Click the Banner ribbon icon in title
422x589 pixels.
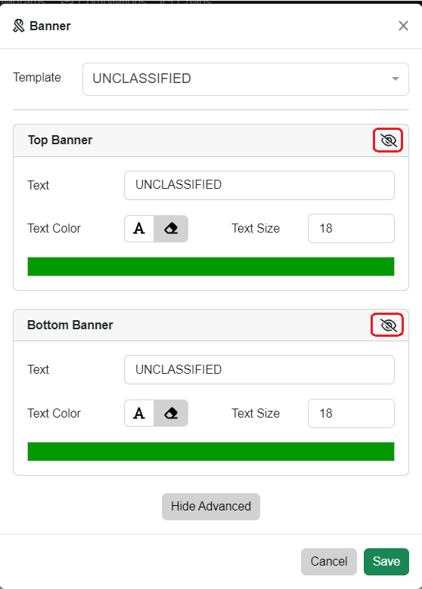click(18, 26)
